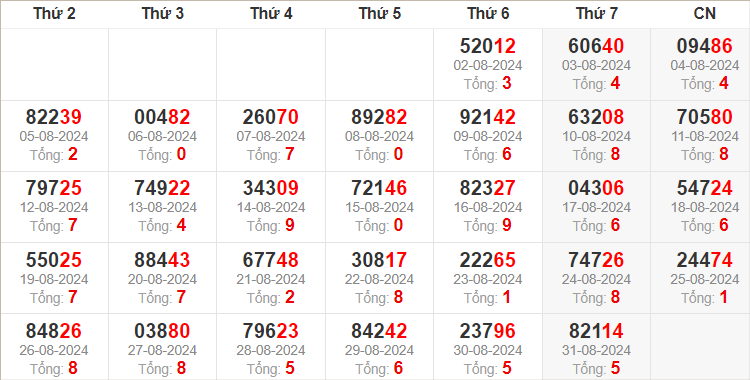Click result number 04306
The width and height of the screenshot is (750, 380).
point(596,188)
